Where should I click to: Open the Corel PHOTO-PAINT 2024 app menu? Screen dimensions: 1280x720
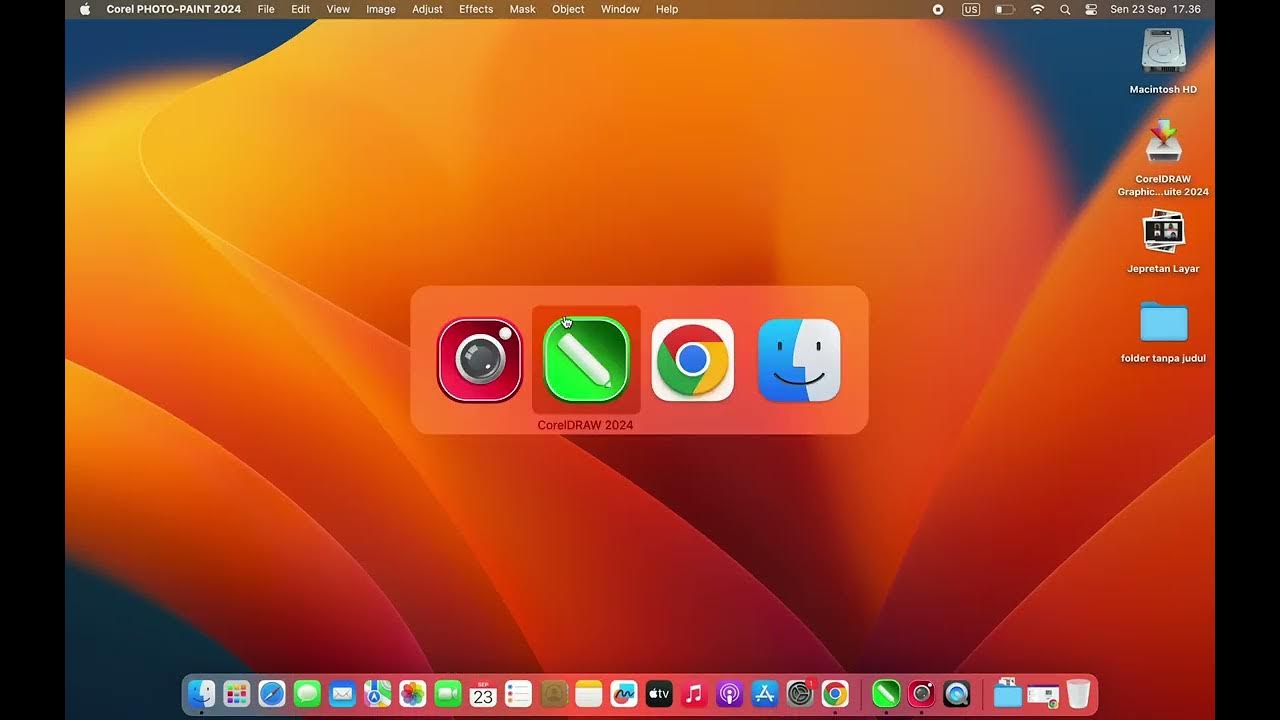[x=174, y=9]
